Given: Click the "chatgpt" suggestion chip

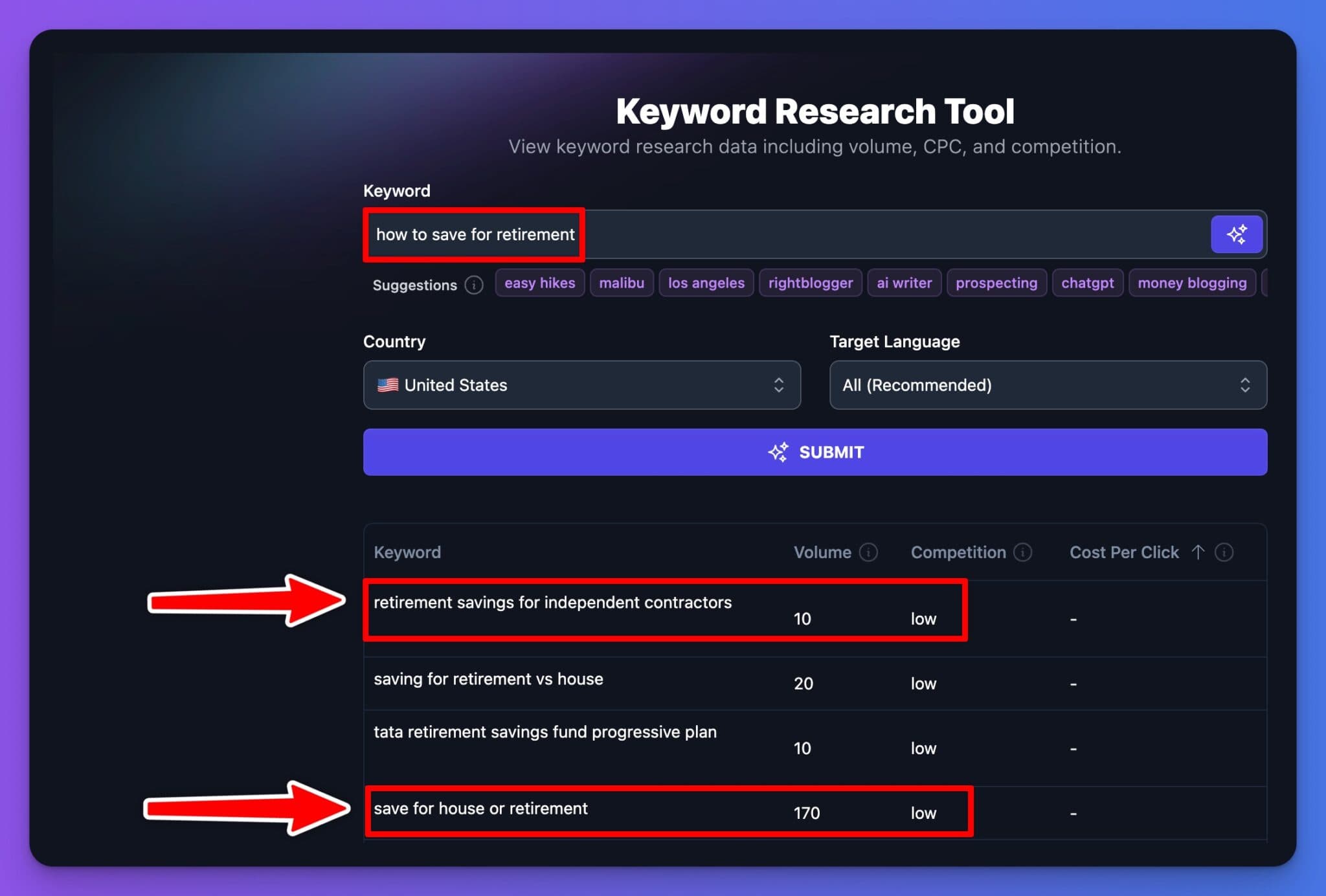Looking at the screenshot, I should 1088,283.
